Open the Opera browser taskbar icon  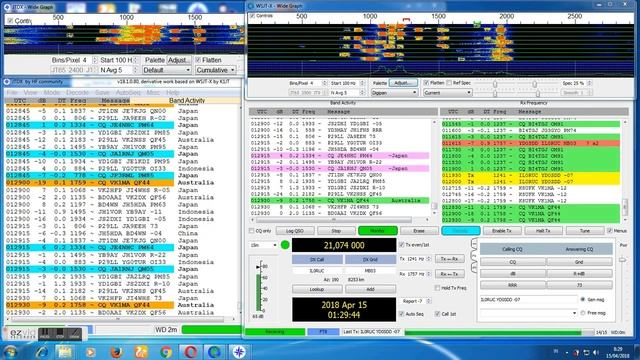pyautogui.click(x=190, y=351)
